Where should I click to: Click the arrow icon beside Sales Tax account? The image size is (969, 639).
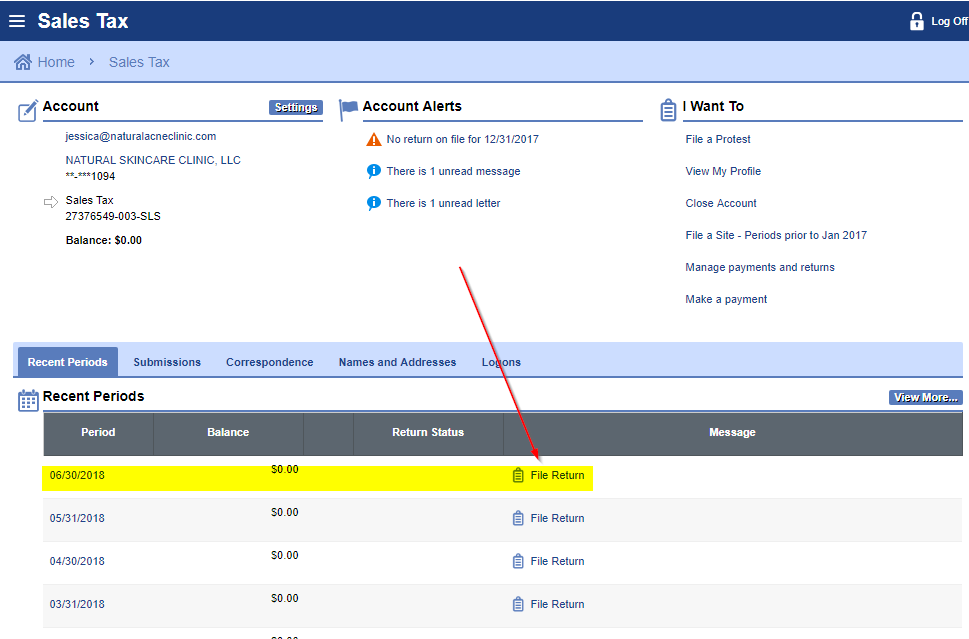coord(51,202)
